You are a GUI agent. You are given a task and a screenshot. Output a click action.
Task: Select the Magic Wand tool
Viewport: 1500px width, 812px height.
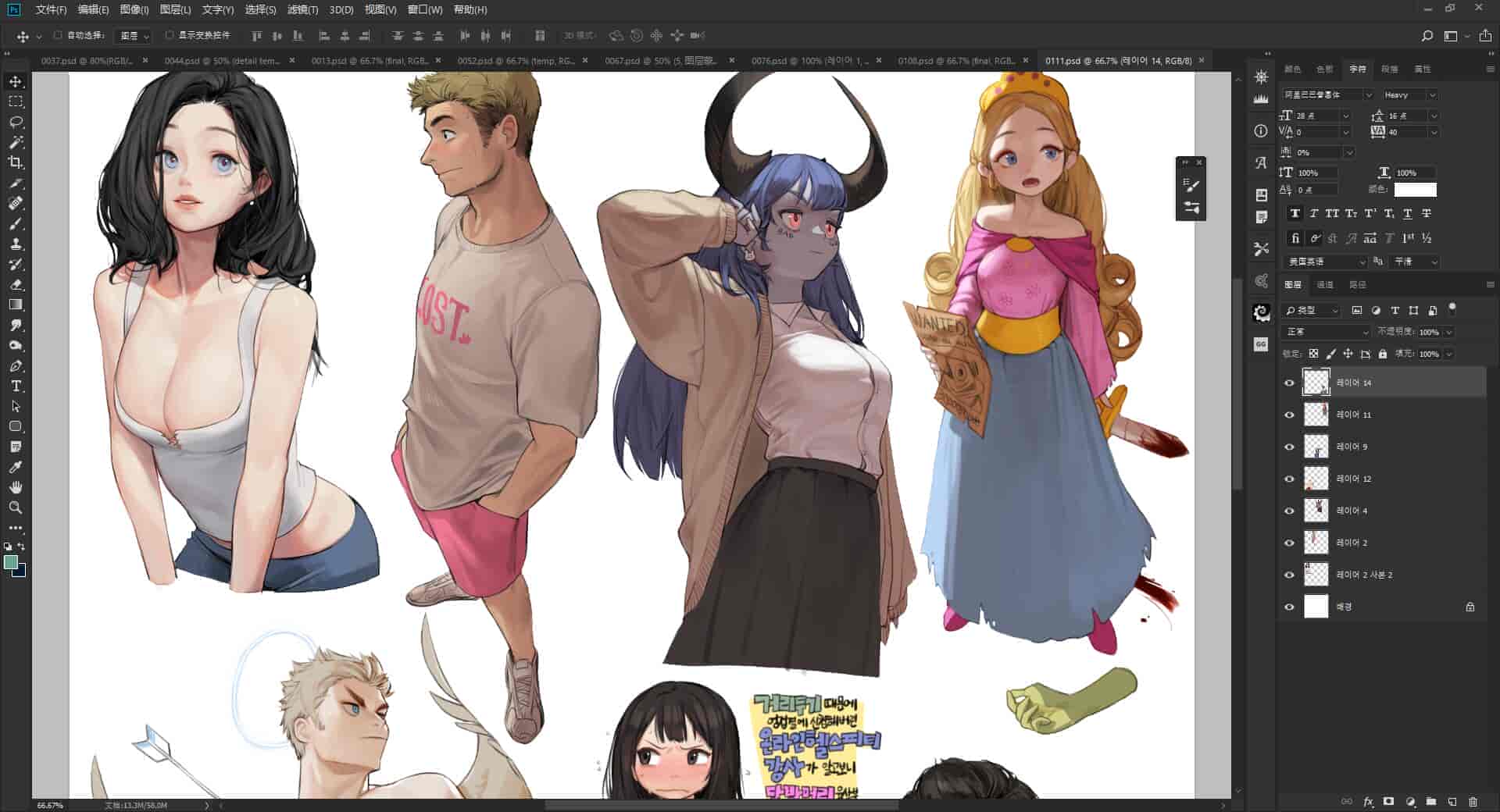tap(16, 142)
